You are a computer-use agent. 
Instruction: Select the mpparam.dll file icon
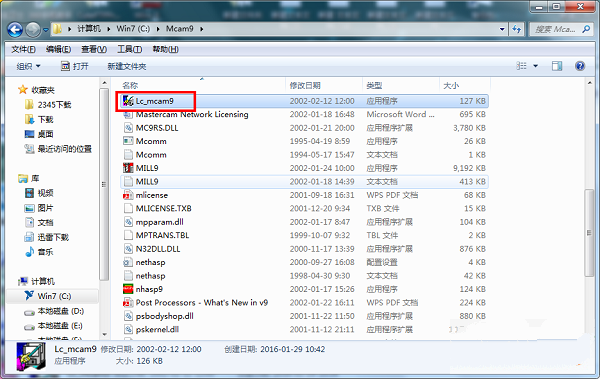[x=128, y=222]
